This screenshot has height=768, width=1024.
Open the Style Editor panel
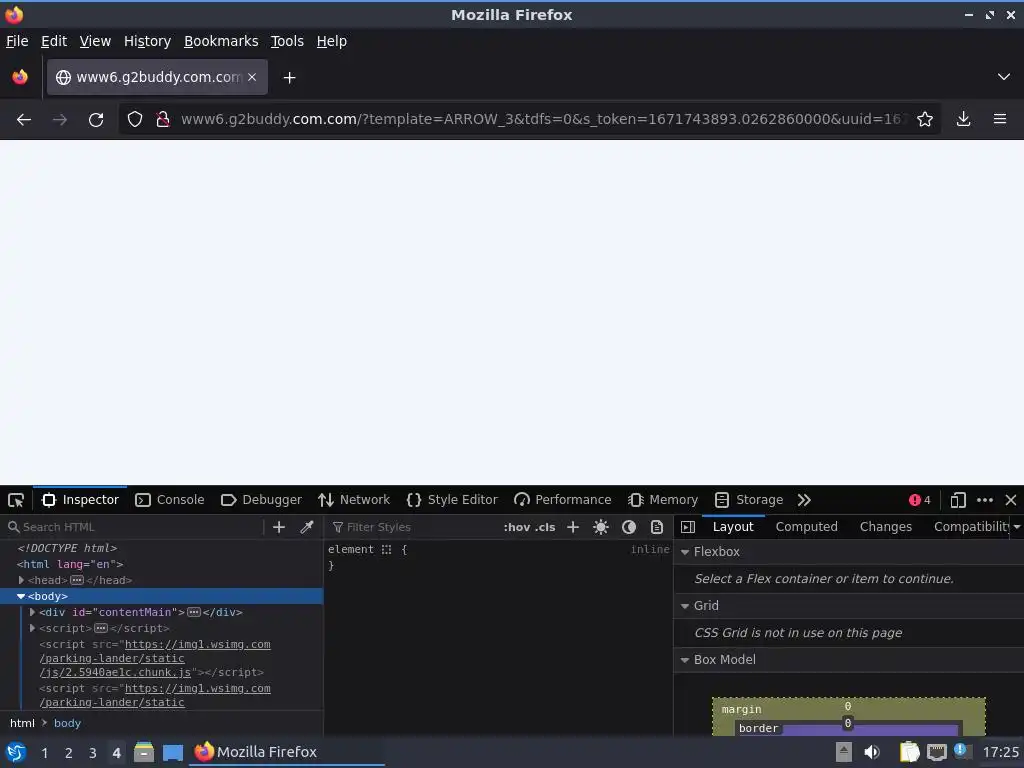coord(452,500)
